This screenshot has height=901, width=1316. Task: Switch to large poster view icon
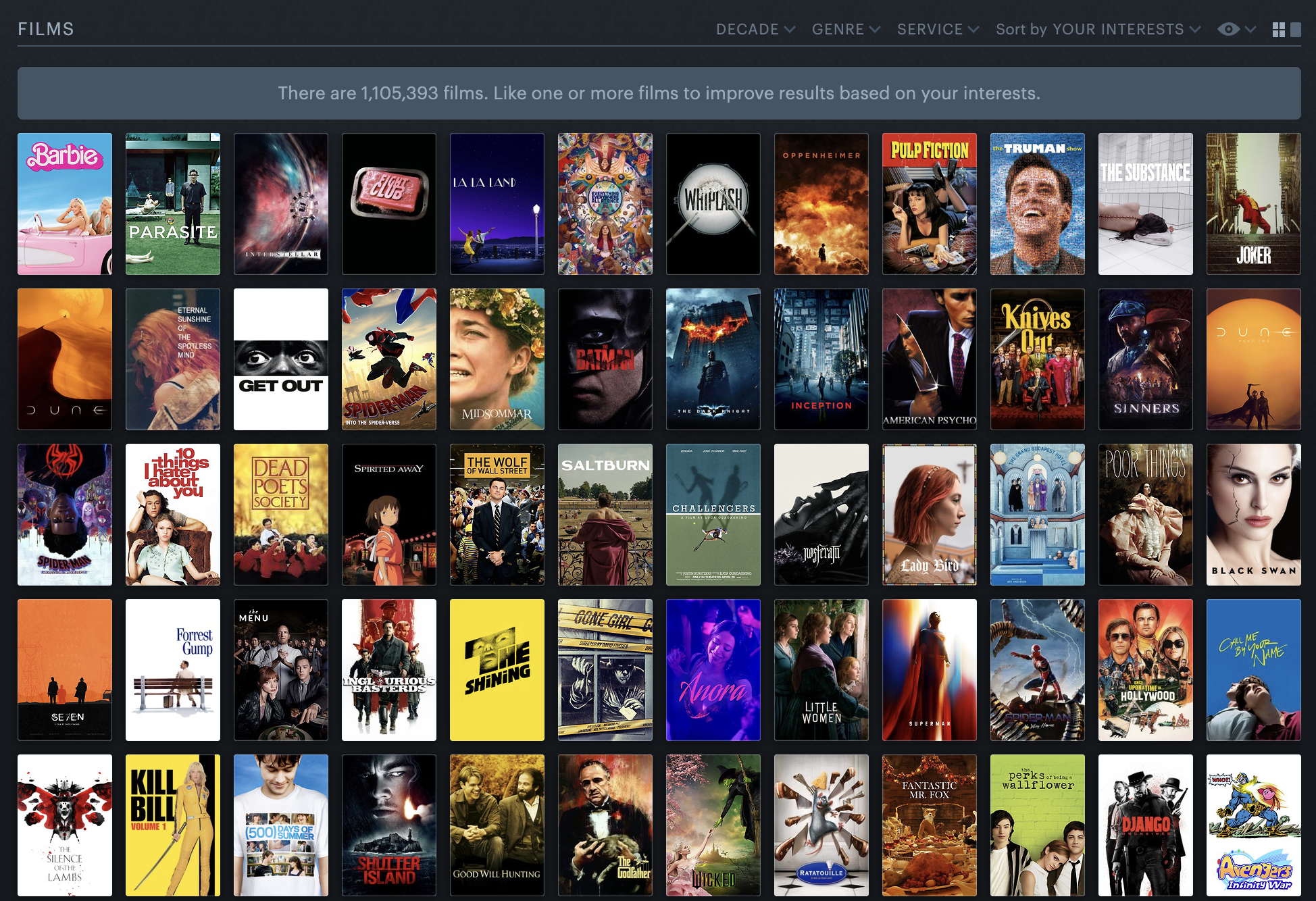click(1296, 30)
